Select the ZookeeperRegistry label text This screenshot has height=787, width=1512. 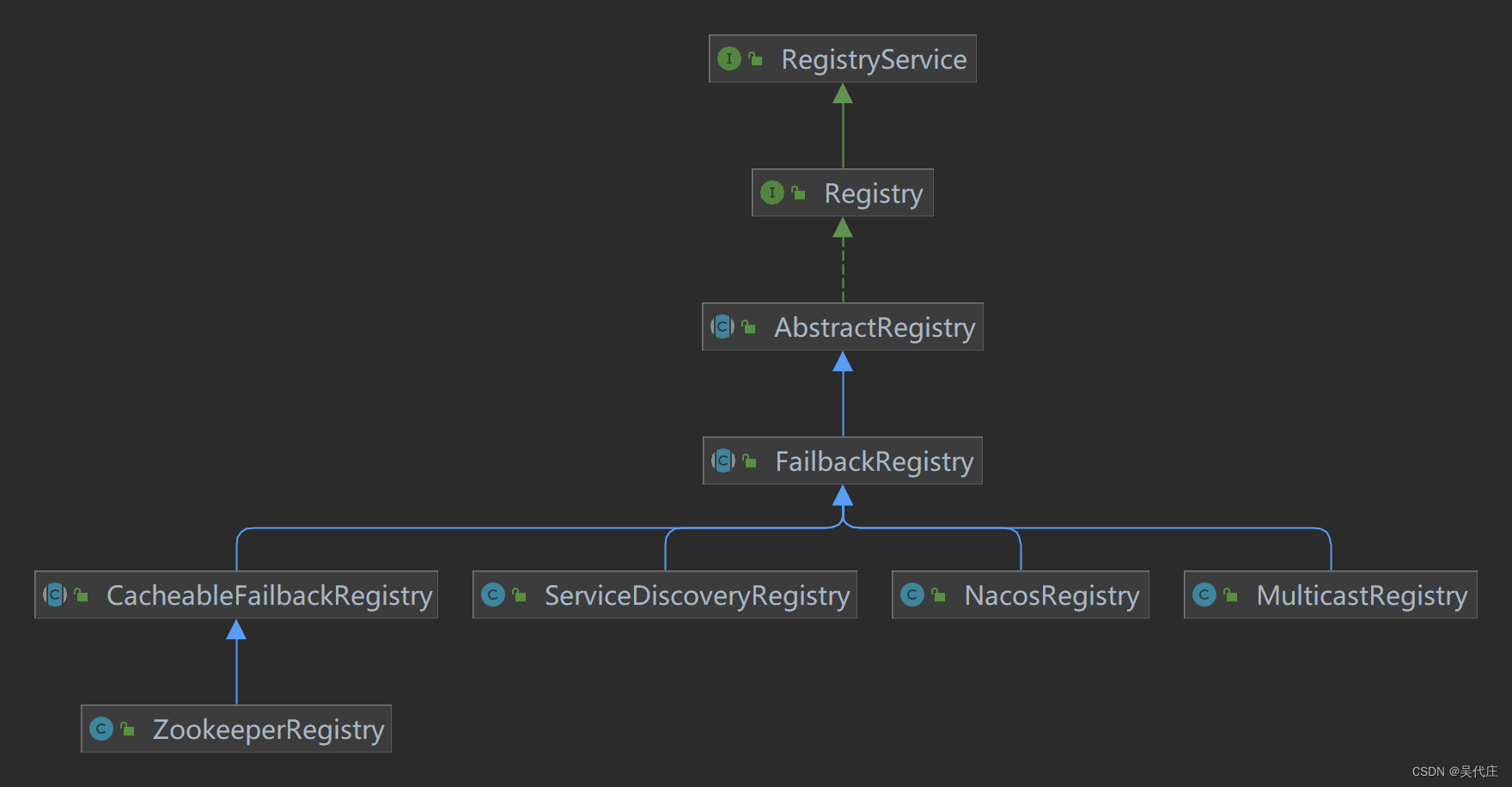coord(268,729)
